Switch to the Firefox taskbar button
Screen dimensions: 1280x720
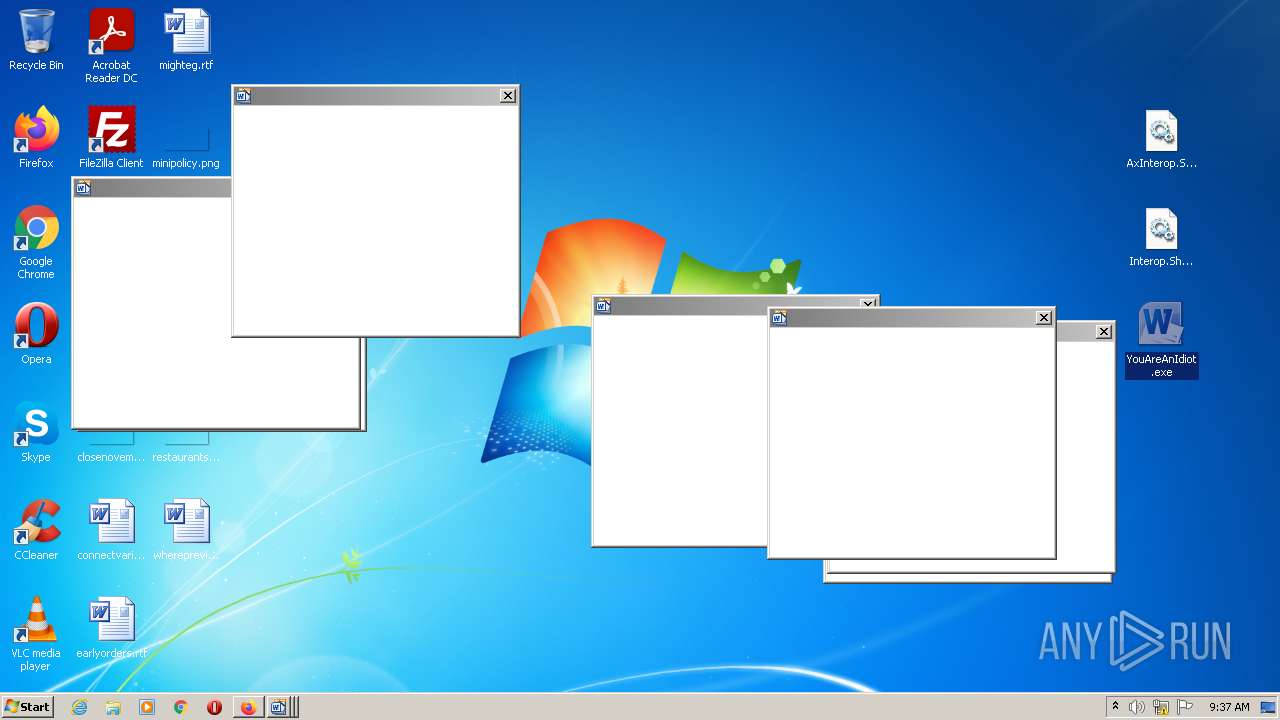248,707
